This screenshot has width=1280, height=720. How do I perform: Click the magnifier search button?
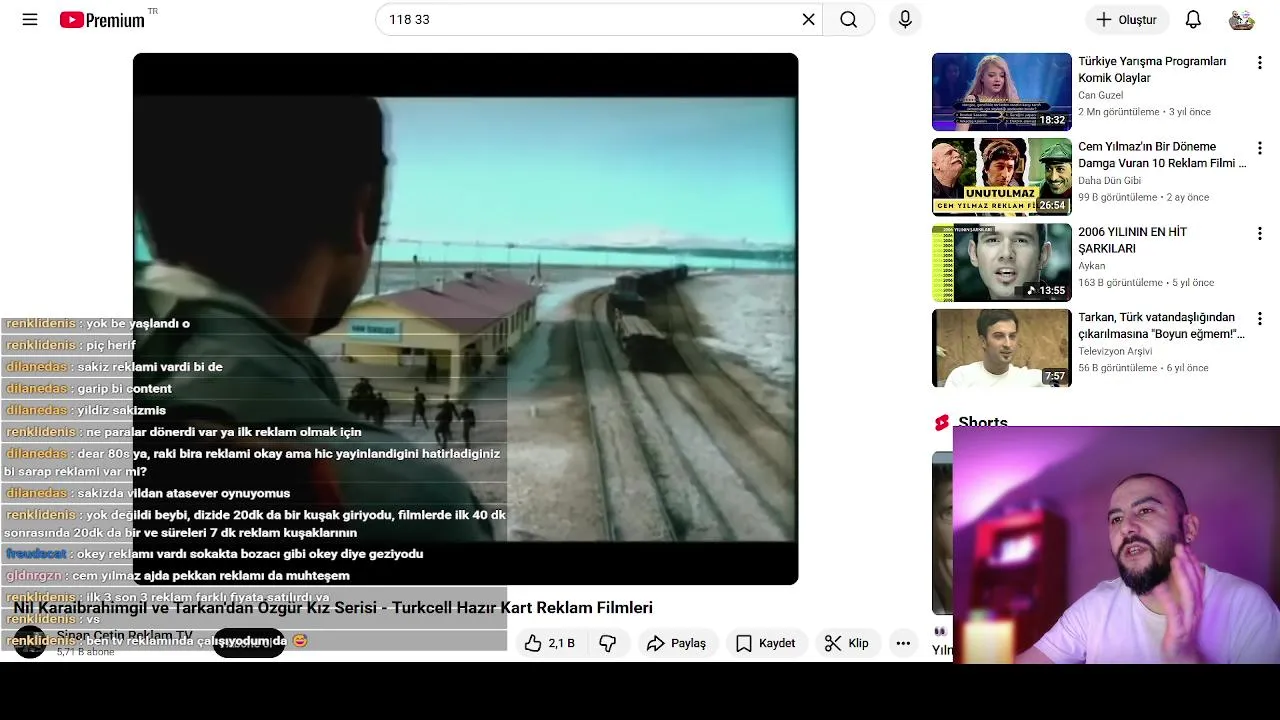(849, 19)
